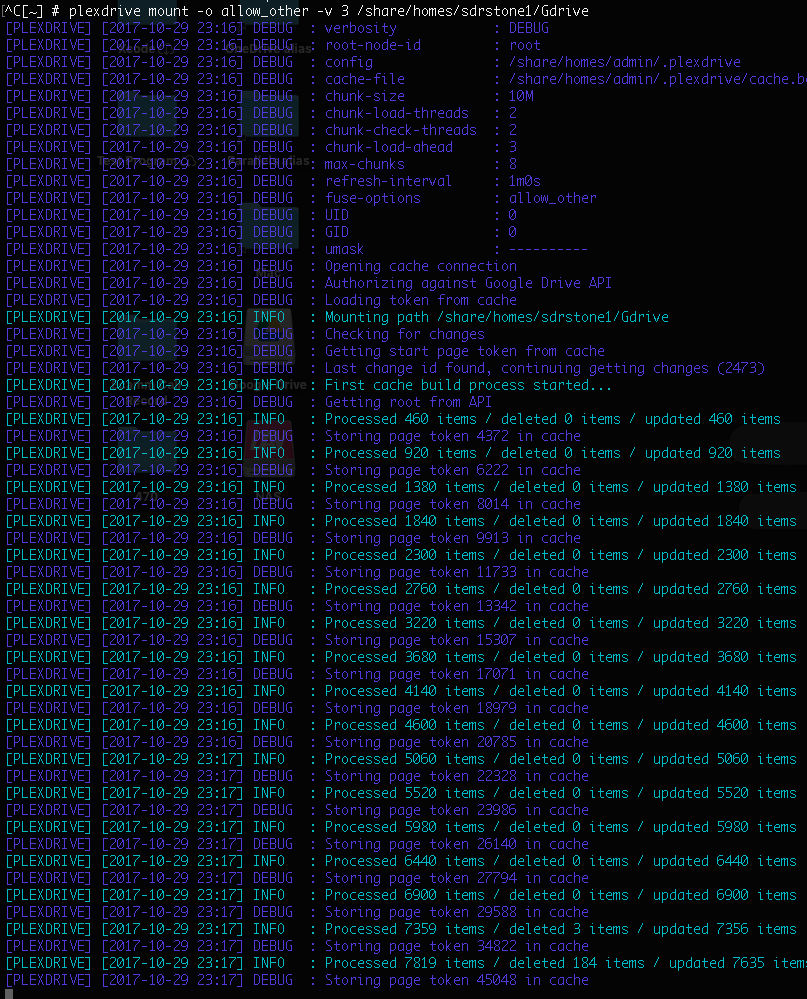Click the 'Mounting path' INFO line
Viewport: 807px width, 999px height.
tap(496, 317)
